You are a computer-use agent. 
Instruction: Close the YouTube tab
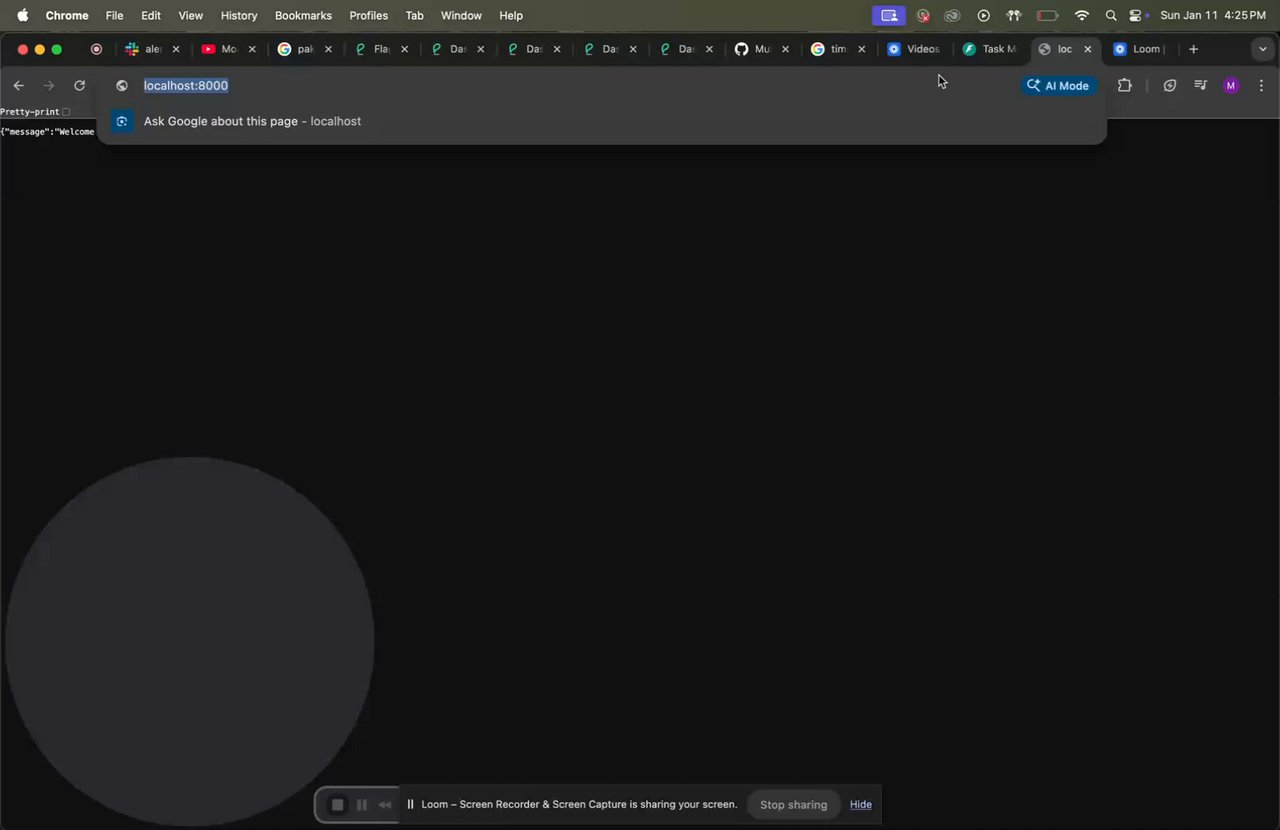pyautogui.click(x=252, y=49)
